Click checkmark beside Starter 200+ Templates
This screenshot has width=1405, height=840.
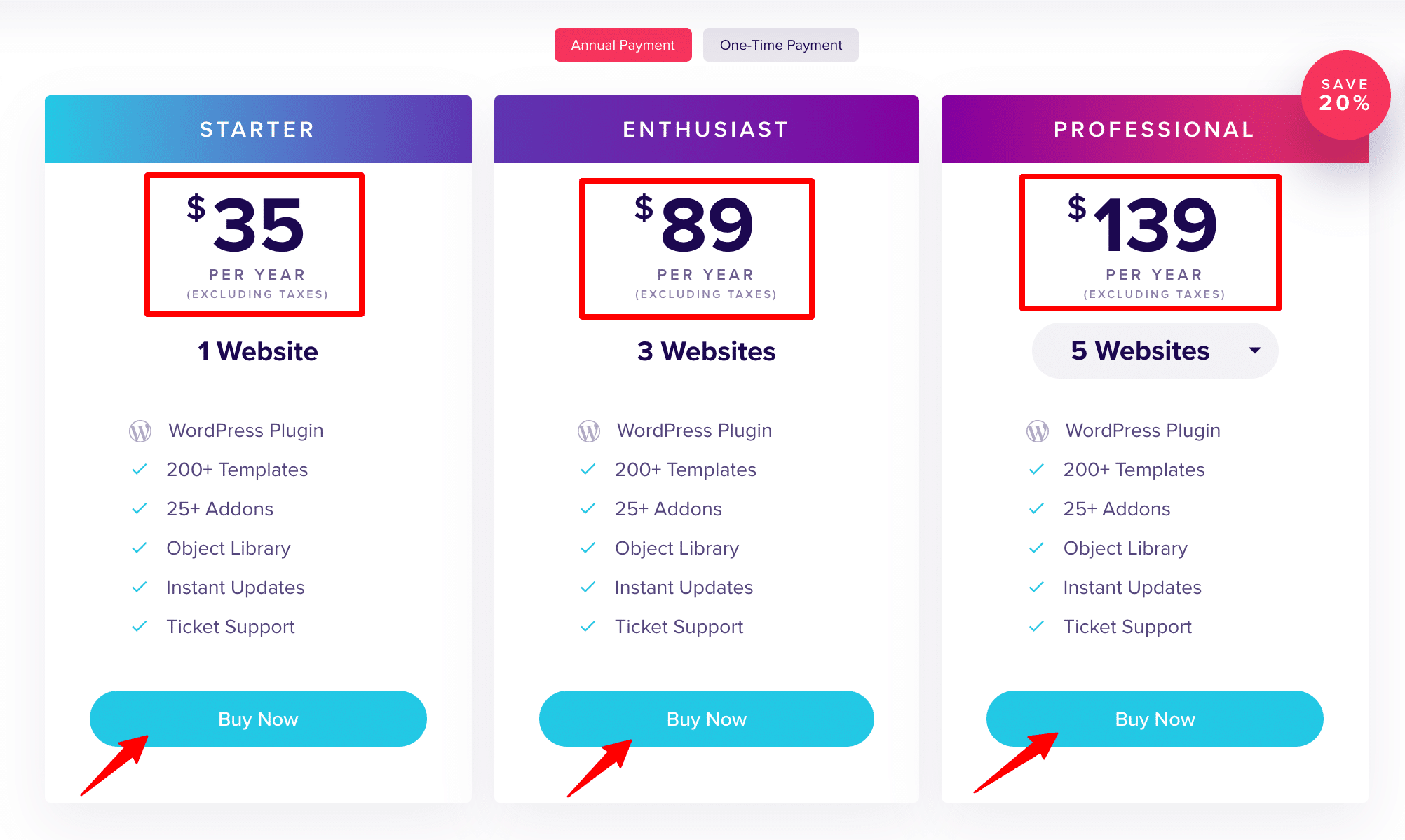(x=140, y=469)
